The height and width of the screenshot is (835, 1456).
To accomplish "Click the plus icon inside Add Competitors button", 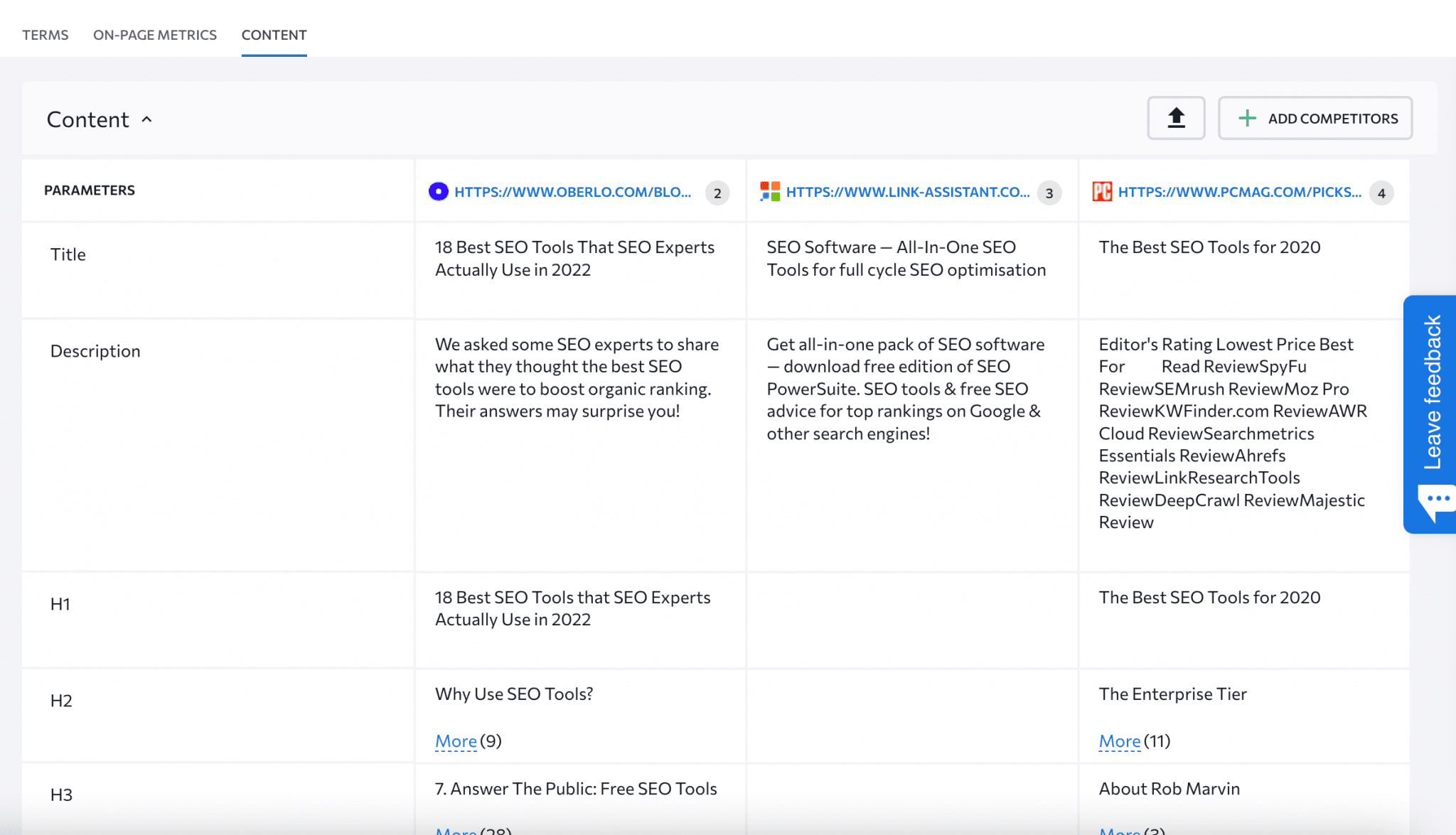I will [1246, 118].
